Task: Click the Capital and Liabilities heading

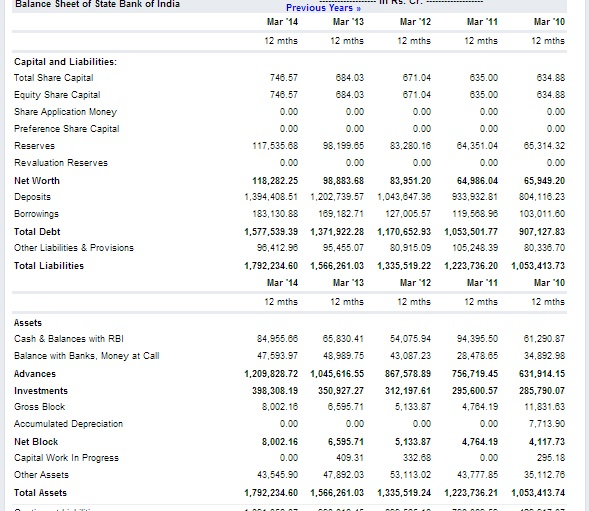Action: coord(65,62)
